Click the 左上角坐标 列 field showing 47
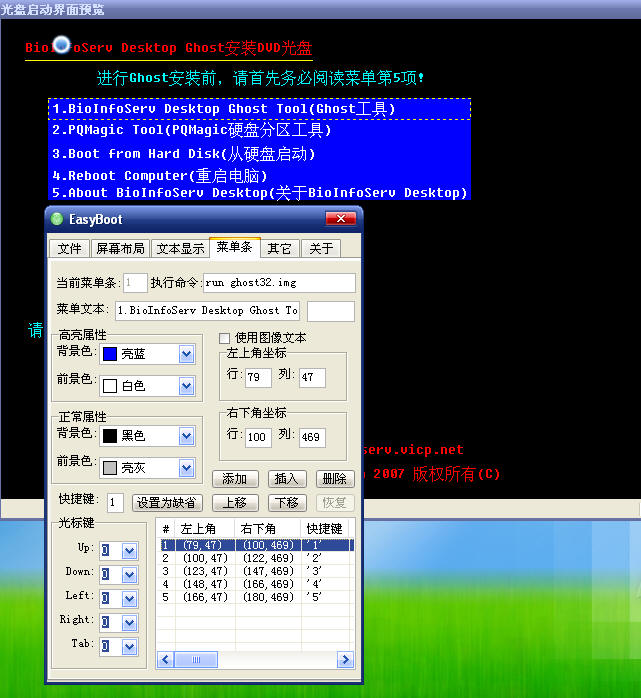 (x=312, y=377)
